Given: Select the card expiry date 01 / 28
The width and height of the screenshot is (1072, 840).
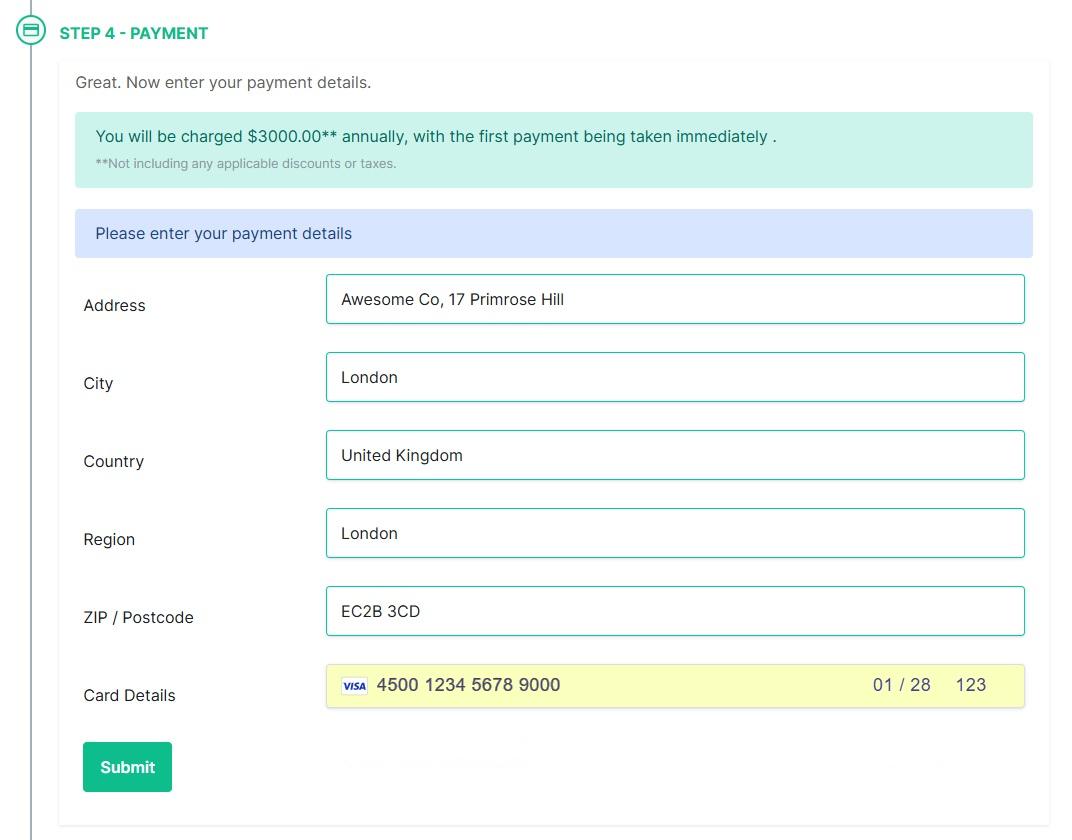Looking at the screenshot, I should pos(900,685).
